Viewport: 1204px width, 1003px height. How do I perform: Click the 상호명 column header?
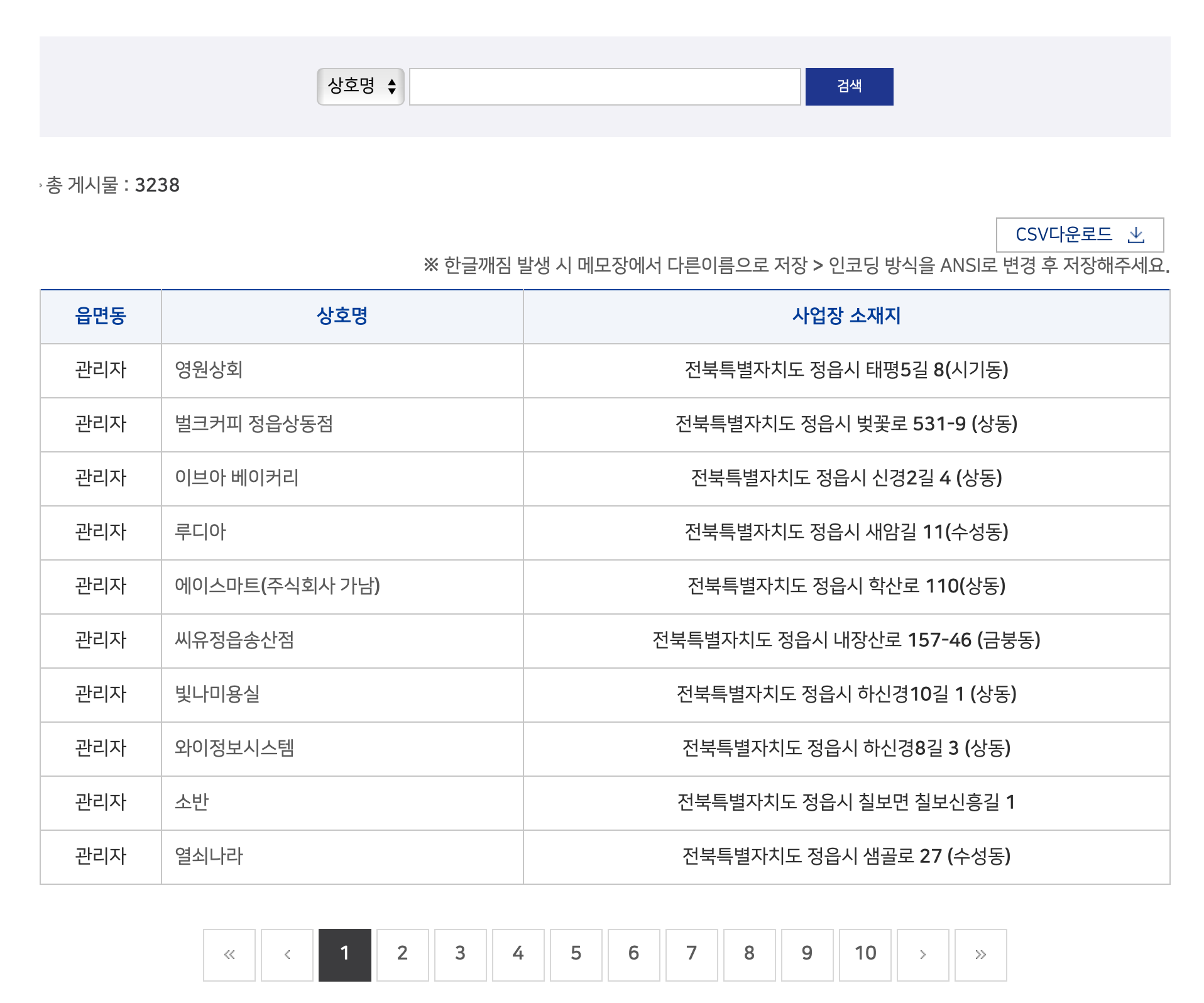tap(342, 315)
